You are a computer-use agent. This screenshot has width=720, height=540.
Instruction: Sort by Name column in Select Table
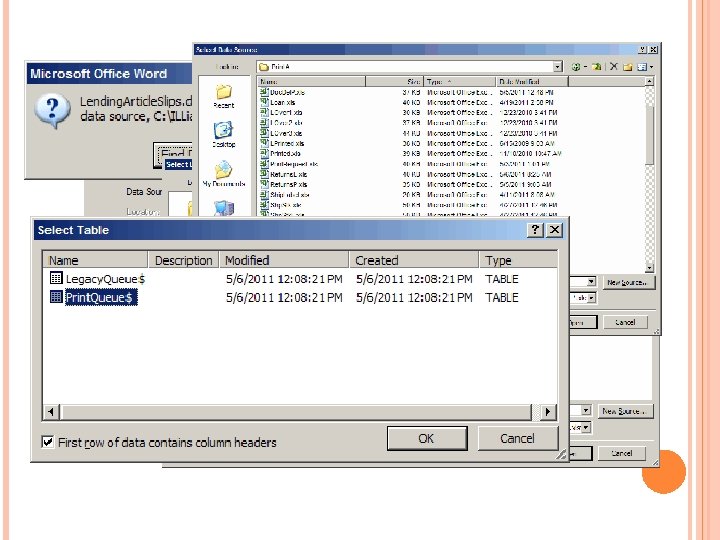click(x=95, y=260)
